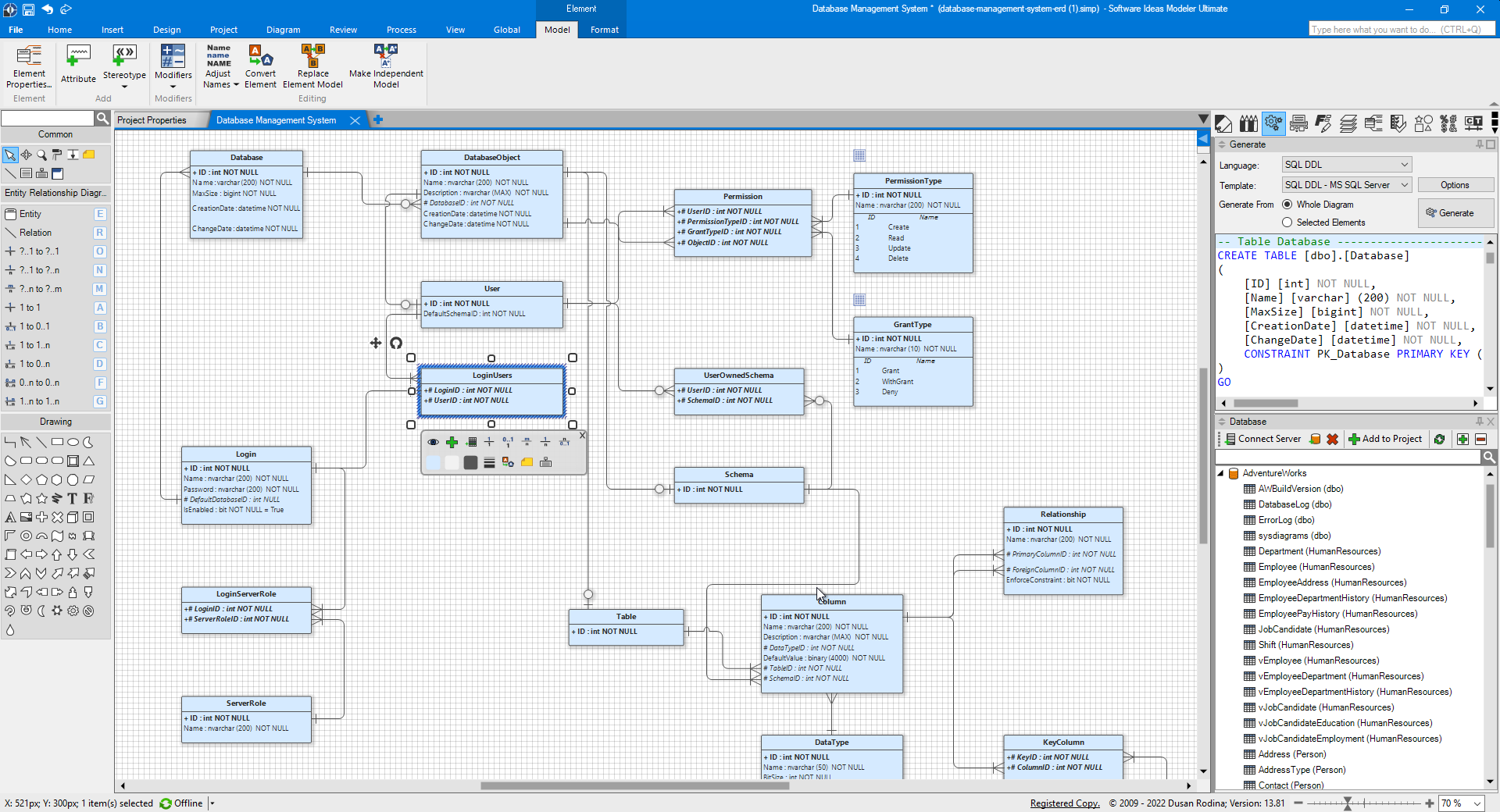
Task: Collapse the AdventureWorks tree node
Action: pos(1221,474)
